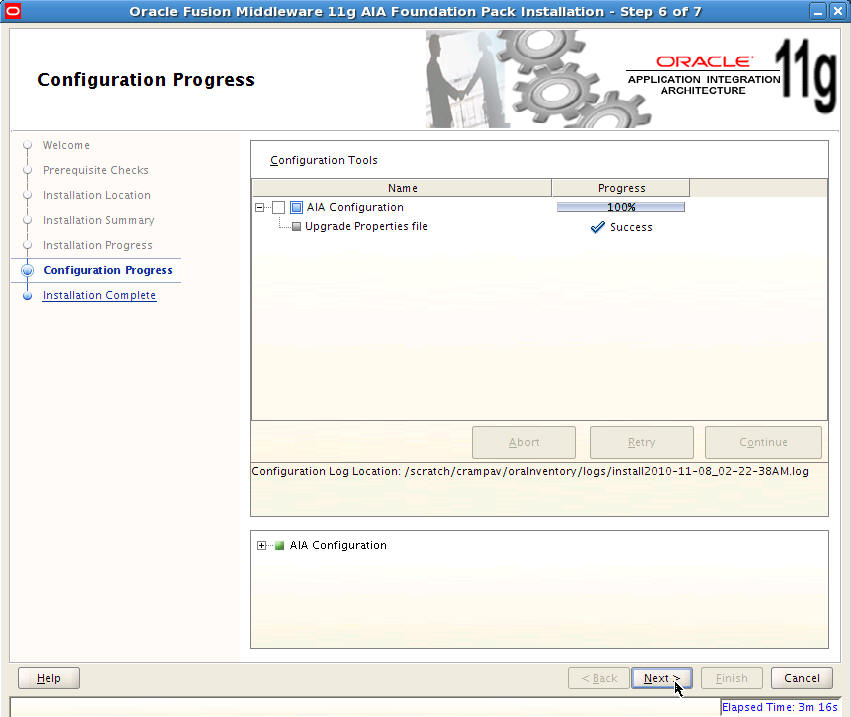Click the Oracle 11g logo
This screenshot has height=717, width=851.
coord(732,76)
